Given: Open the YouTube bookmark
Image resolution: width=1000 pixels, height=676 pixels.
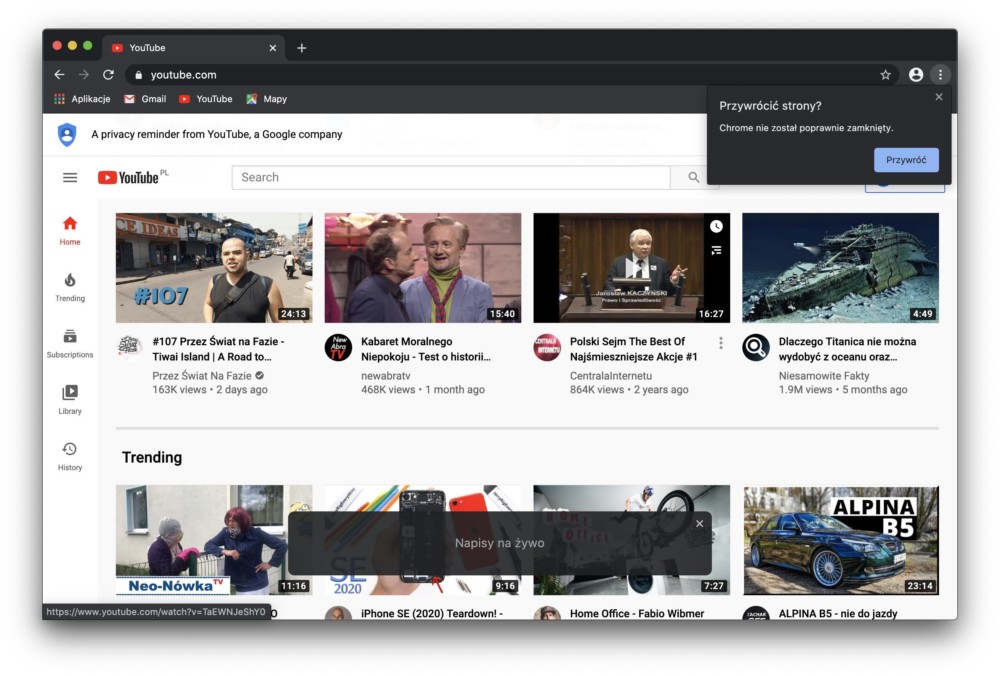Looking at the screenshot, I should click(205, 99).
